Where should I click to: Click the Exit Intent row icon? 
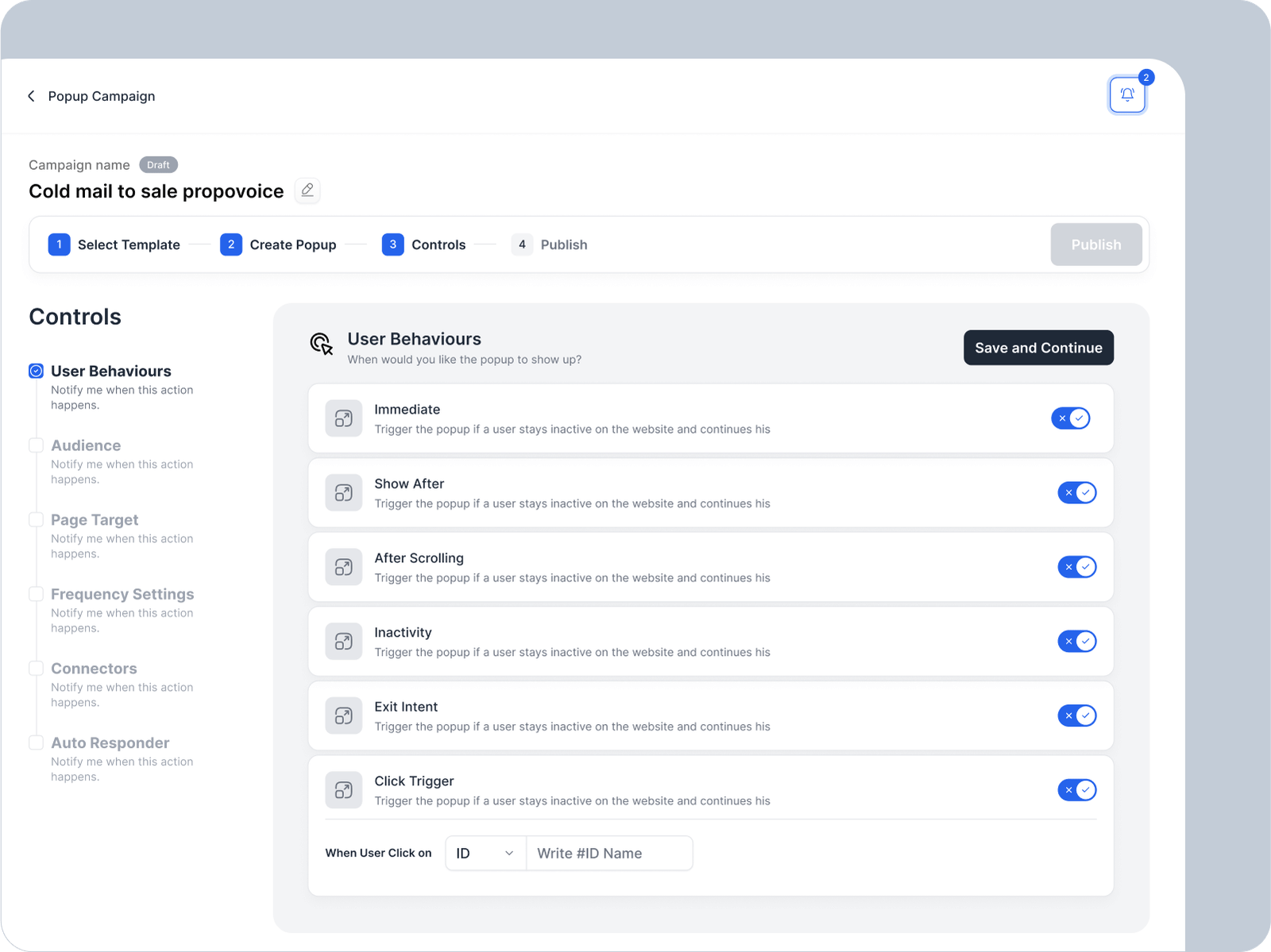pyautogui.click(x=343, y=715)
